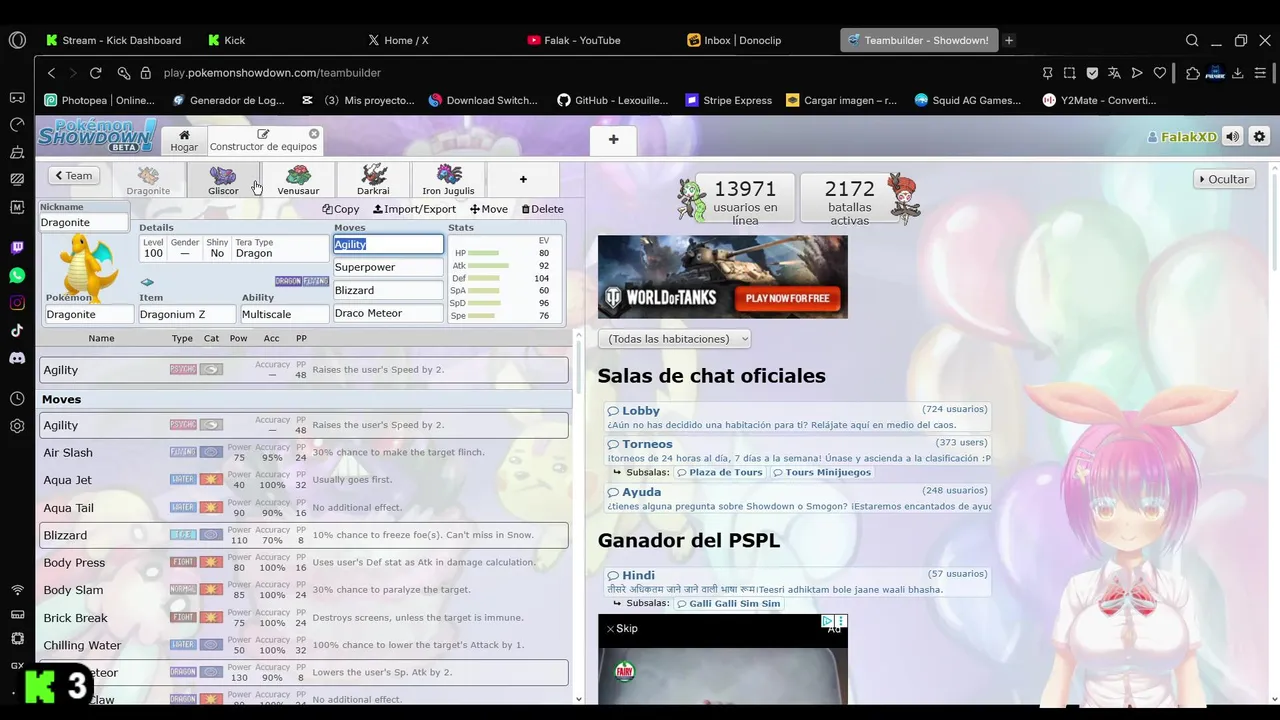The height and width of the screenshot is (720, 1280).
Task: Open the stats EV bars panel
Action: (504, 278)
